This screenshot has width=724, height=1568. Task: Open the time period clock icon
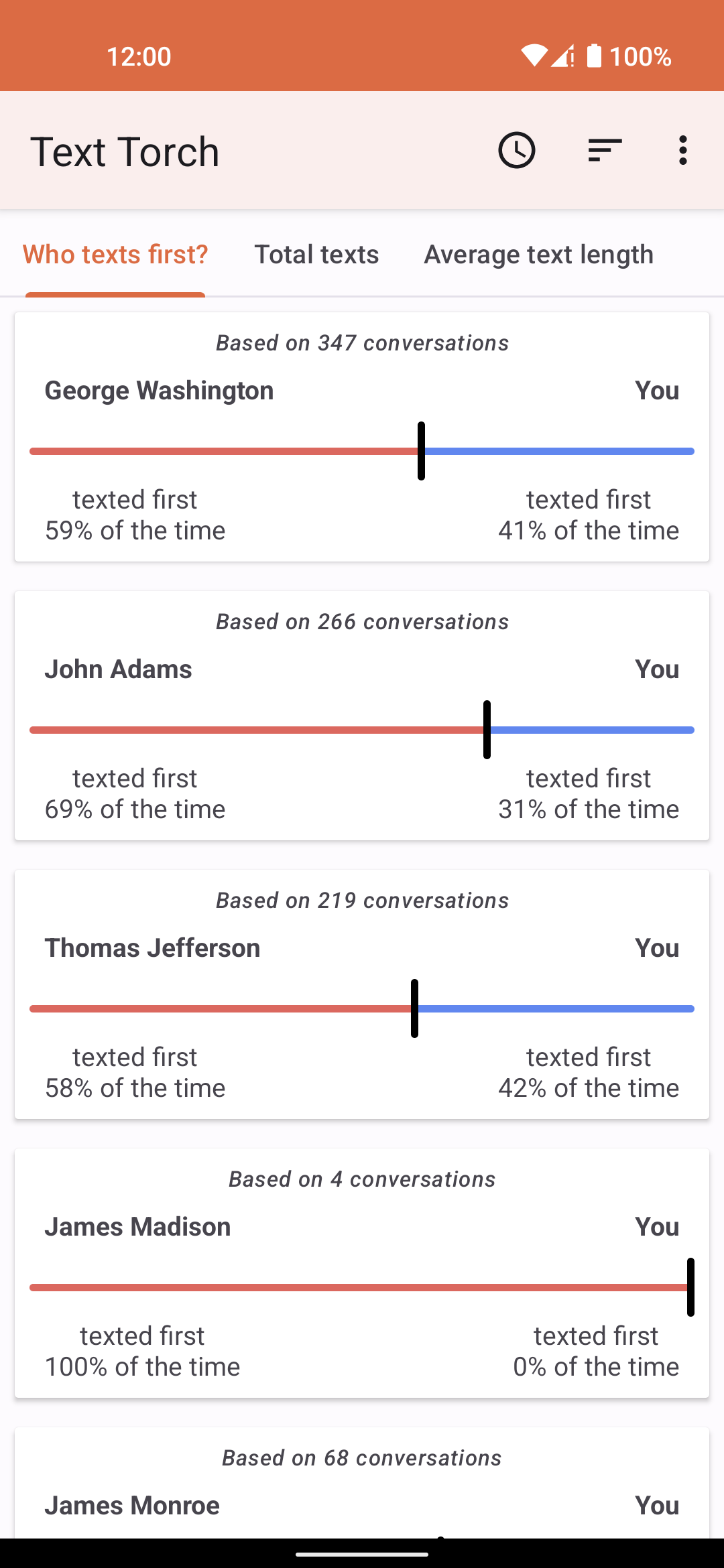point(516,150)
